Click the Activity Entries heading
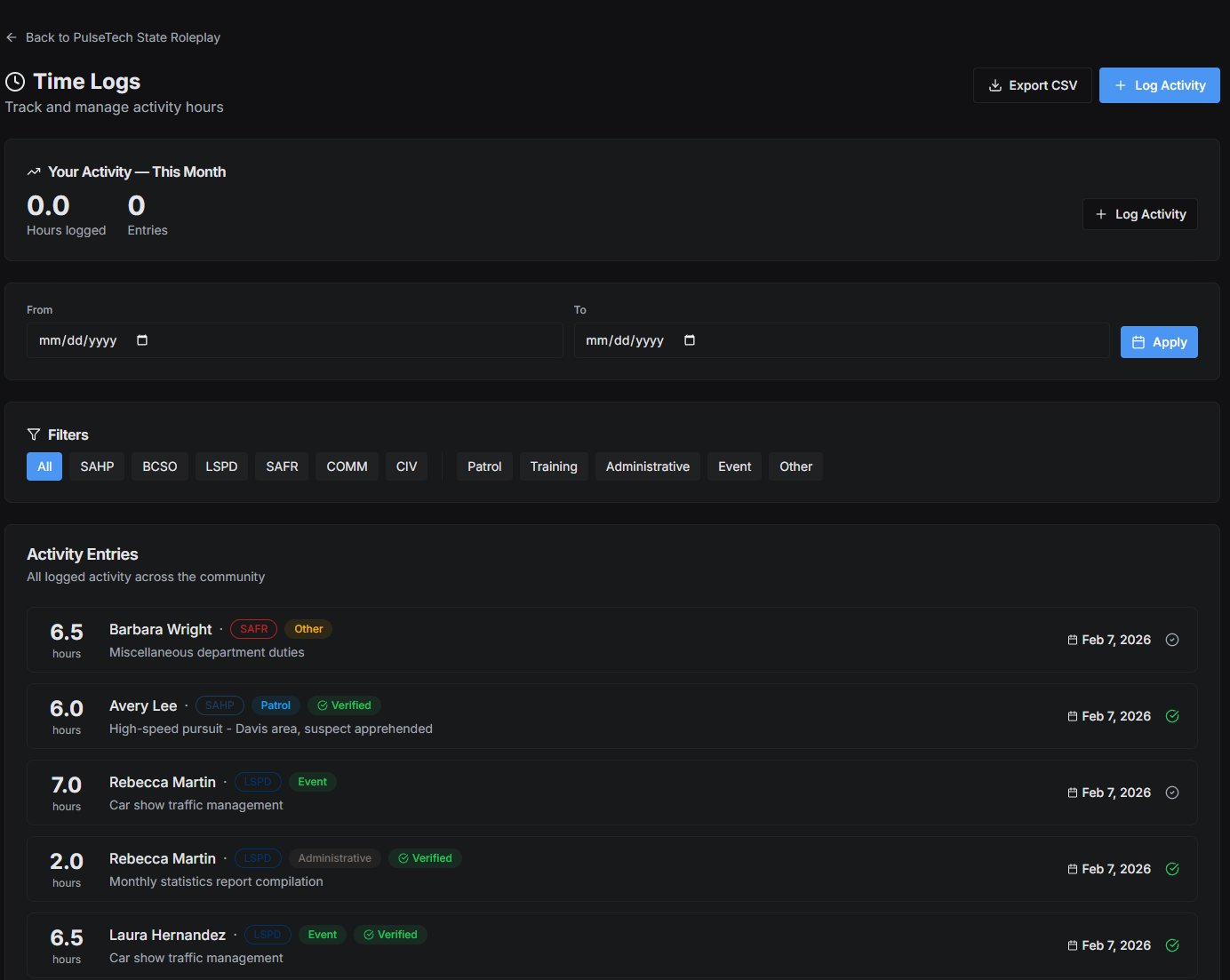The image size is (1230, 980). click(83, 554)
